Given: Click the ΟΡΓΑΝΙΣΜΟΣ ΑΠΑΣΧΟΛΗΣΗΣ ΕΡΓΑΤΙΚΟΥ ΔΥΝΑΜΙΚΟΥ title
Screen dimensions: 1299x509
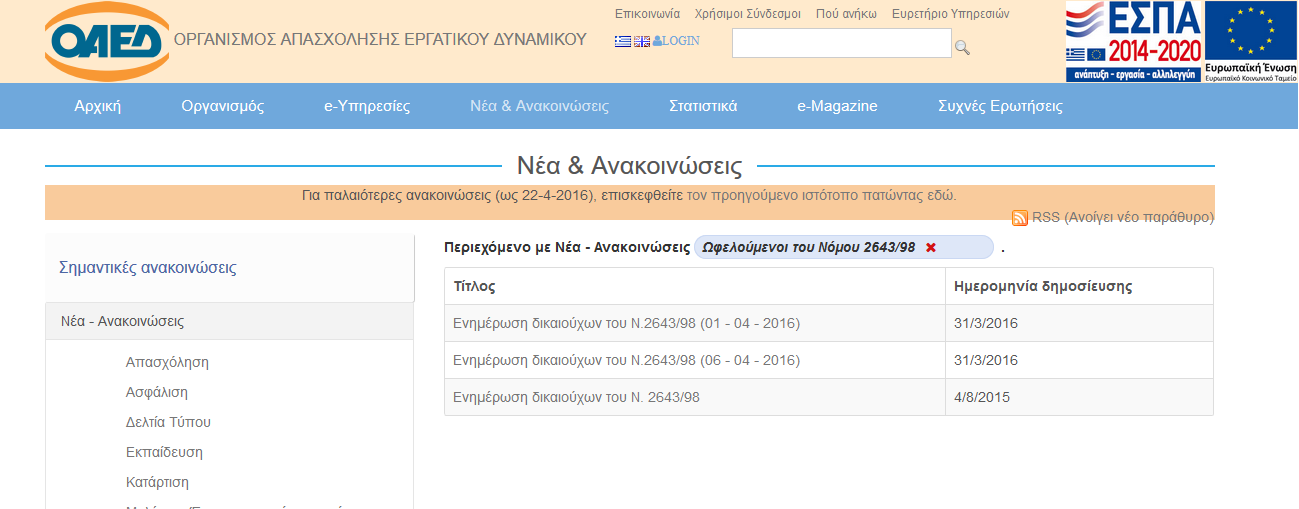Looking at the screenshot, I should point(380,40).
